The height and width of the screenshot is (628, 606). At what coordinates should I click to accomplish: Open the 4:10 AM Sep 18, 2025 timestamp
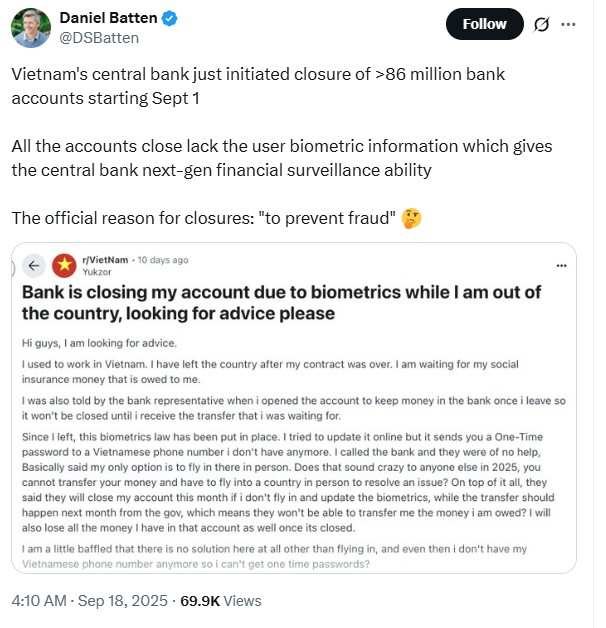[89, 601]
